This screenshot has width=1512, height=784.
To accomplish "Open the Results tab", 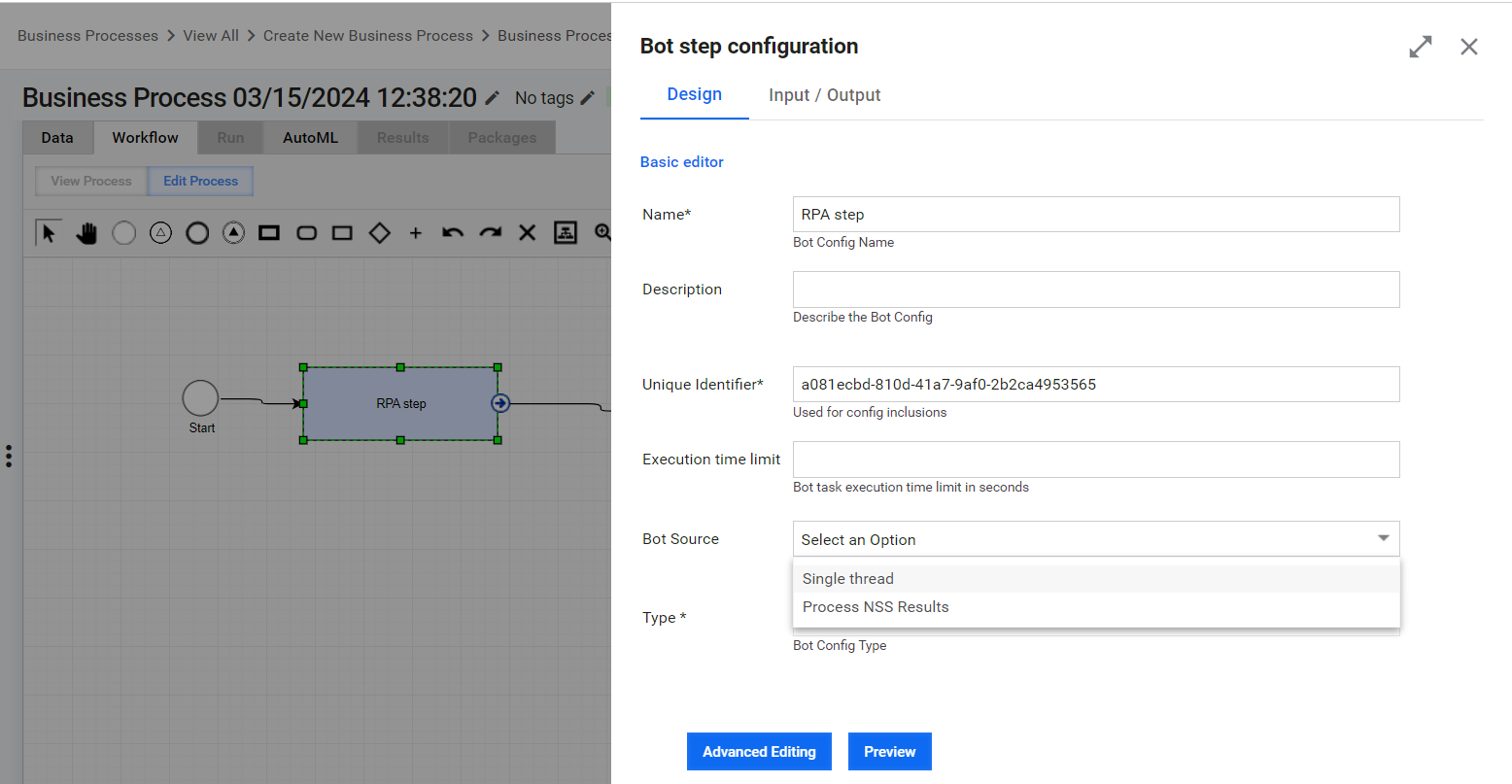I will pyautogui.click(x=403, y=138).
